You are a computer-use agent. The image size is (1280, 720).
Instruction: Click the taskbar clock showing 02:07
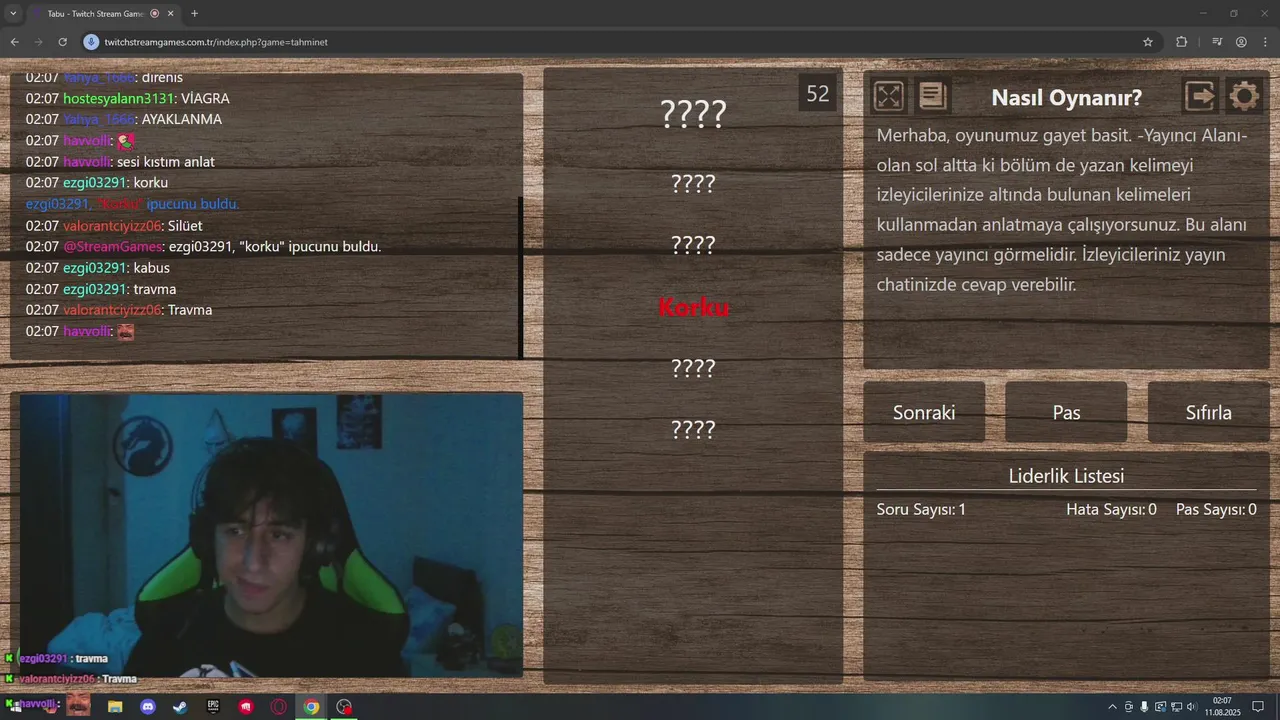pos(1221,707)
